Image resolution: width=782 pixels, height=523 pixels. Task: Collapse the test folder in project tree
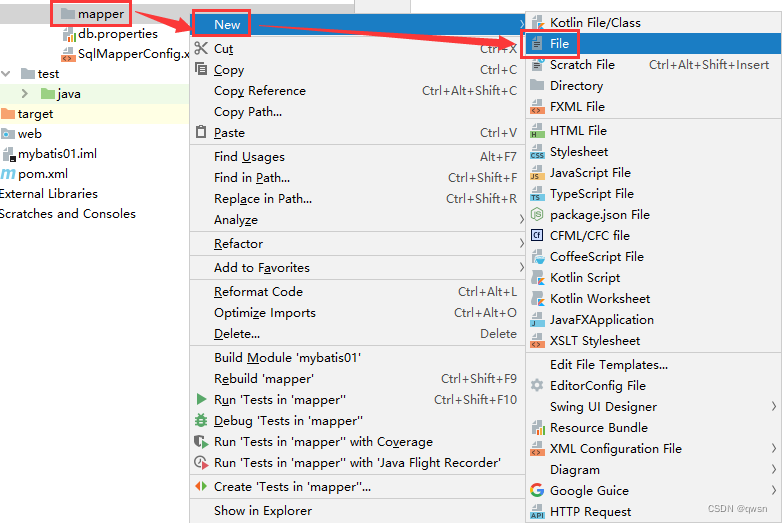pyautogui.click(x=6, y=74)
